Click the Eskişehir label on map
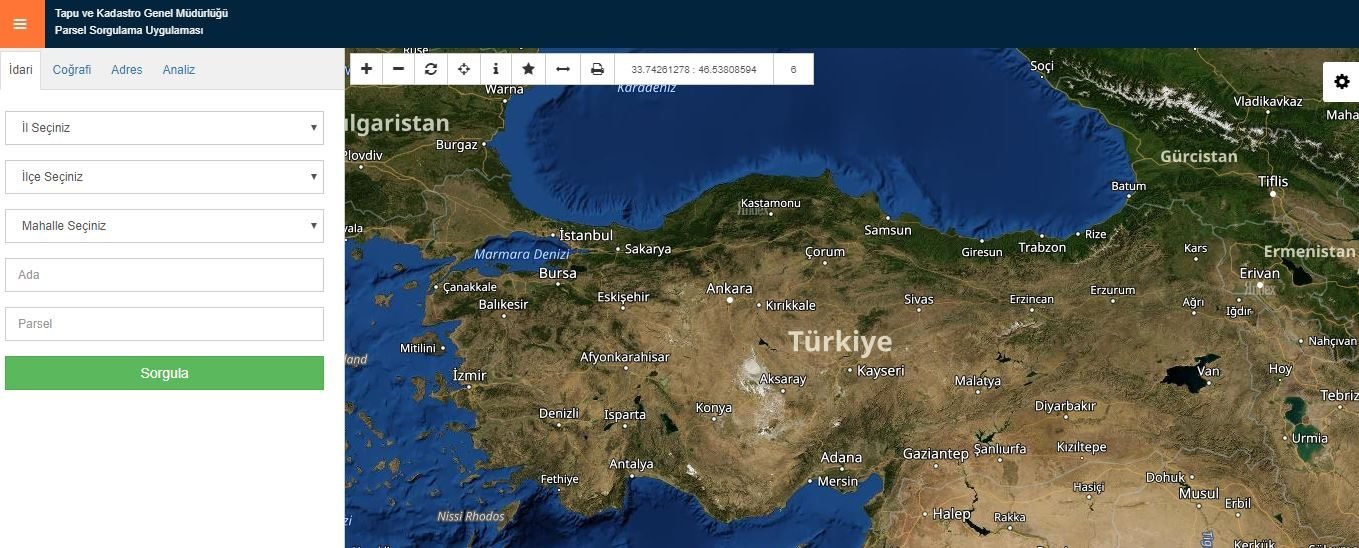 623,297
